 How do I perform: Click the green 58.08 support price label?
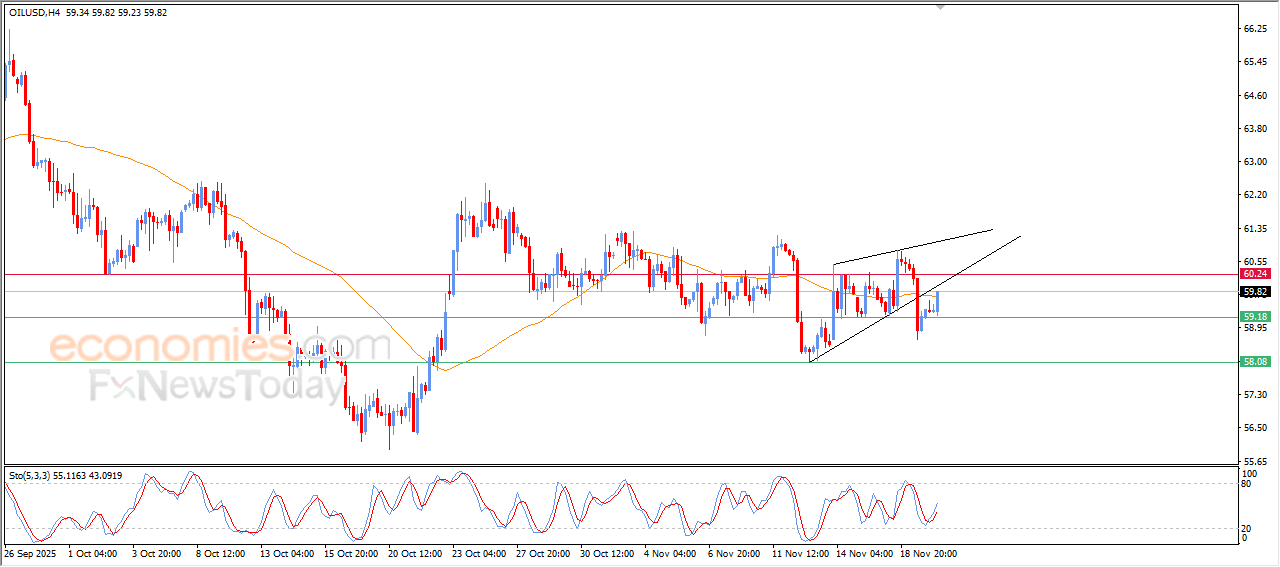(1255, 362)
